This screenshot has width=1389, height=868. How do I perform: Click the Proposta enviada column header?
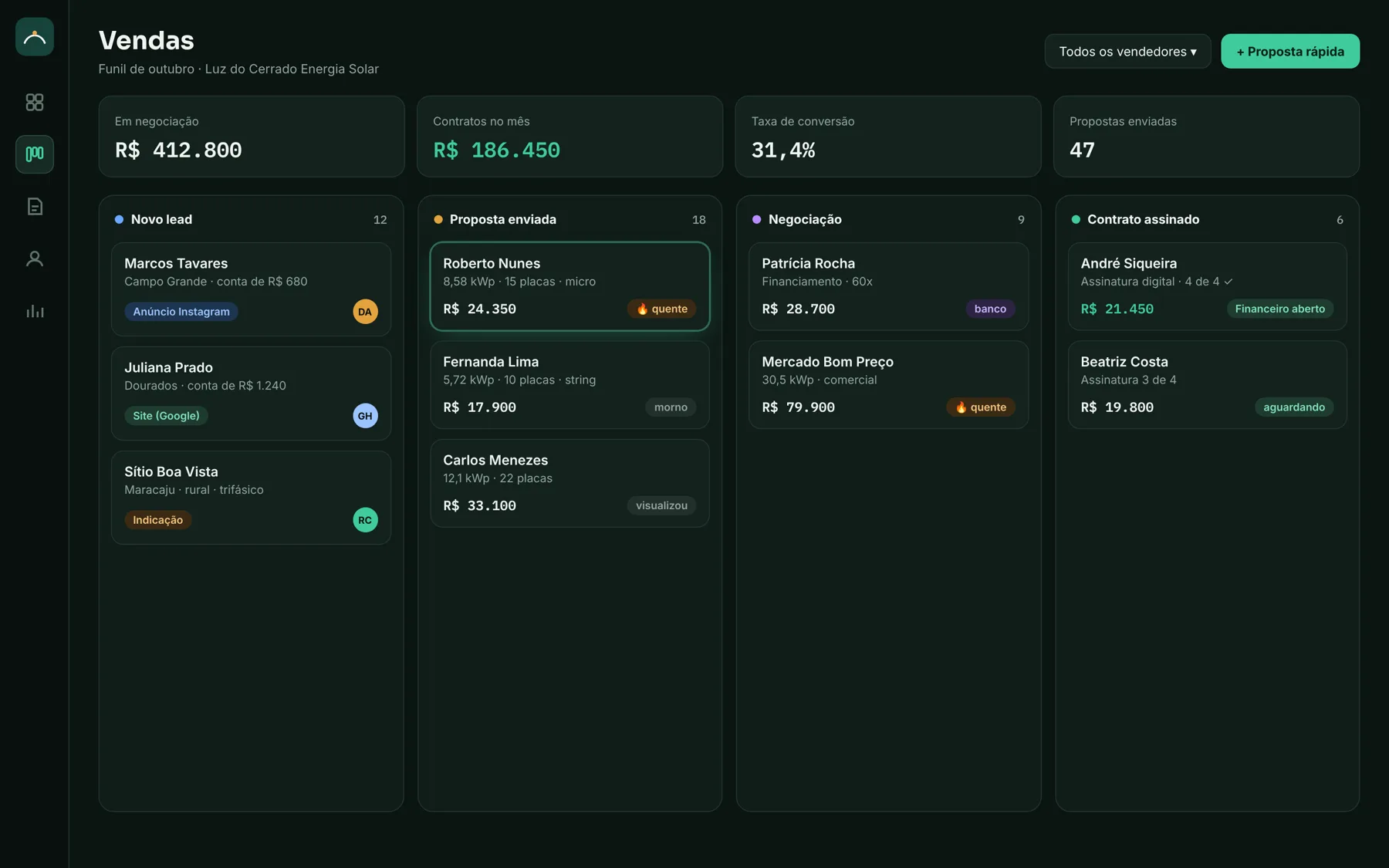pyautogui.click(x=569, y=219)
